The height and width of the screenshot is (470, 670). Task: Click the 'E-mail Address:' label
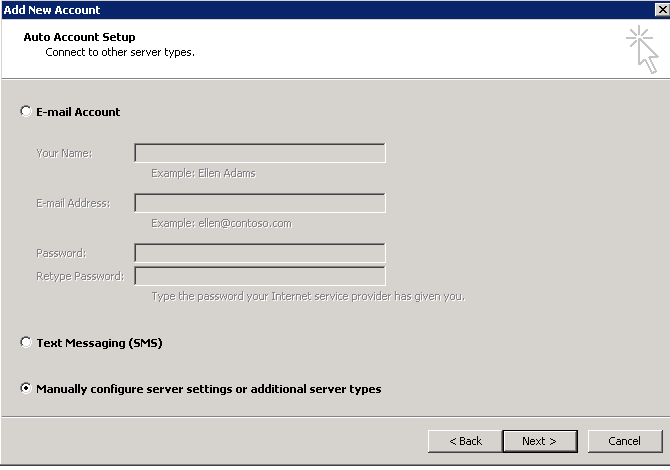(73, 203)
